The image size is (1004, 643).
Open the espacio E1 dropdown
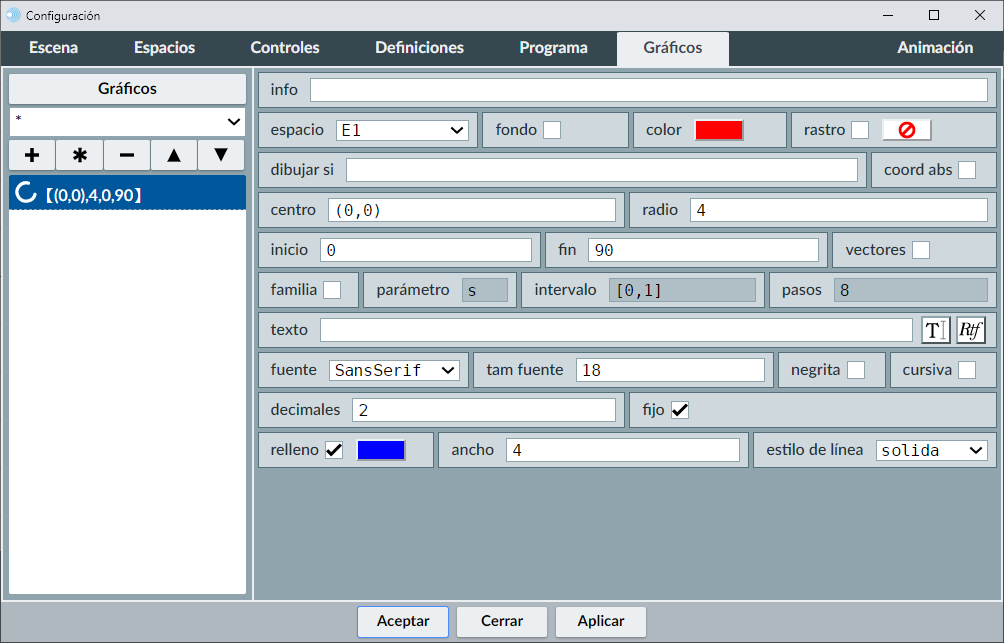point(402,130)
